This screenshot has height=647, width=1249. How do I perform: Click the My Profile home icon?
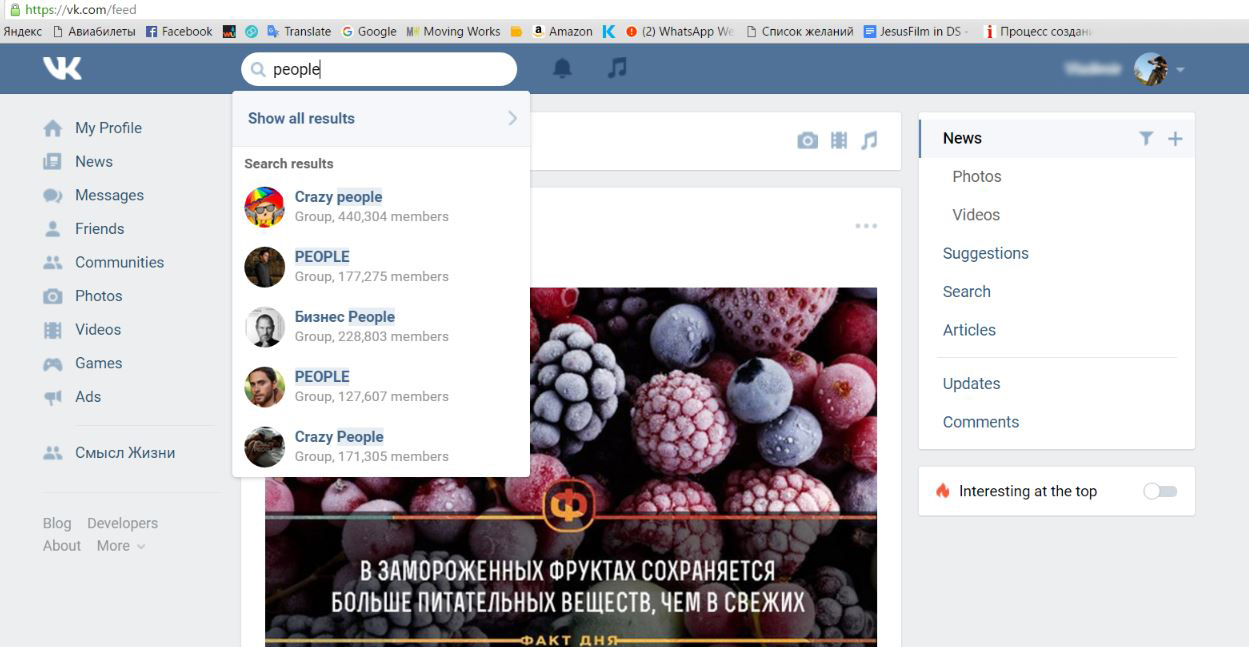click(53, 128)
